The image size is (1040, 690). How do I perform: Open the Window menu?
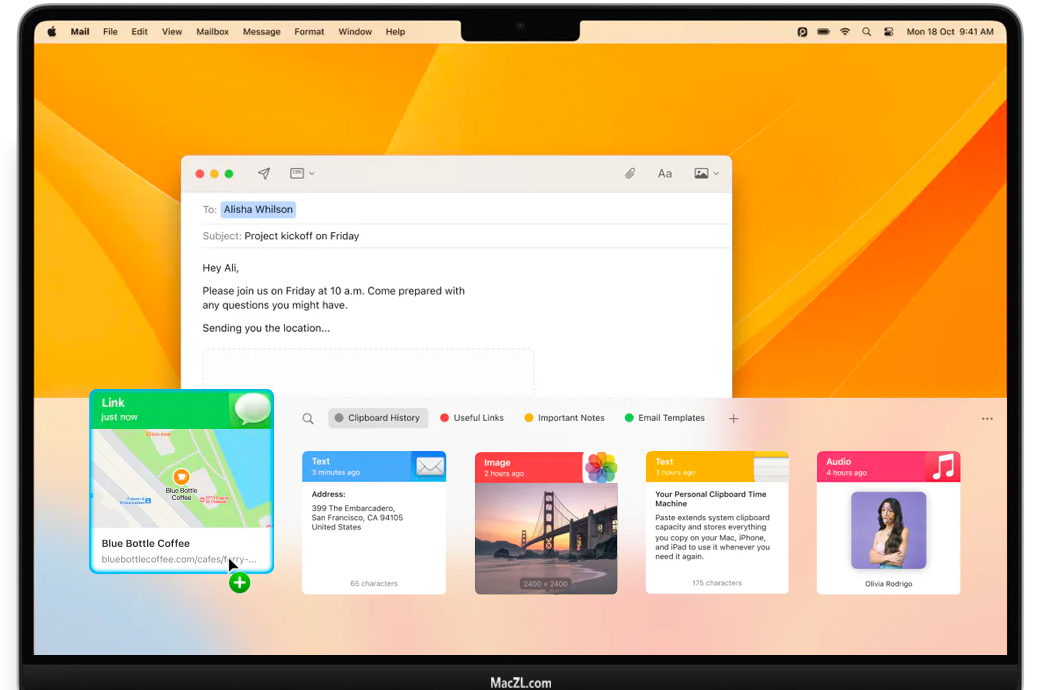click(x=355, y=31)
